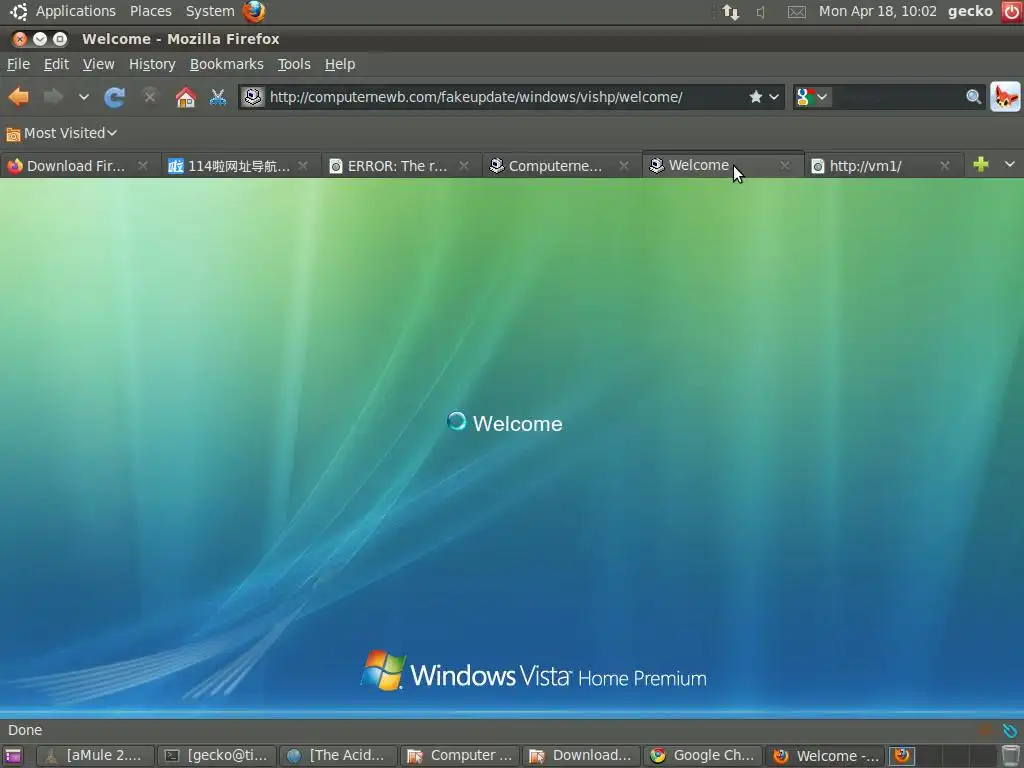This screenshot has width=1024, height=768.
Task: Open the File menu
Action: [18, 64]
